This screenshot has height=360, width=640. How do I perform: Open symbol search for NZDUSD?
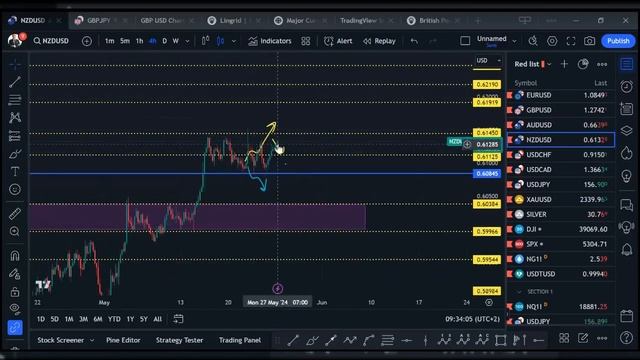pyautogui.click(x=51, y=41)
